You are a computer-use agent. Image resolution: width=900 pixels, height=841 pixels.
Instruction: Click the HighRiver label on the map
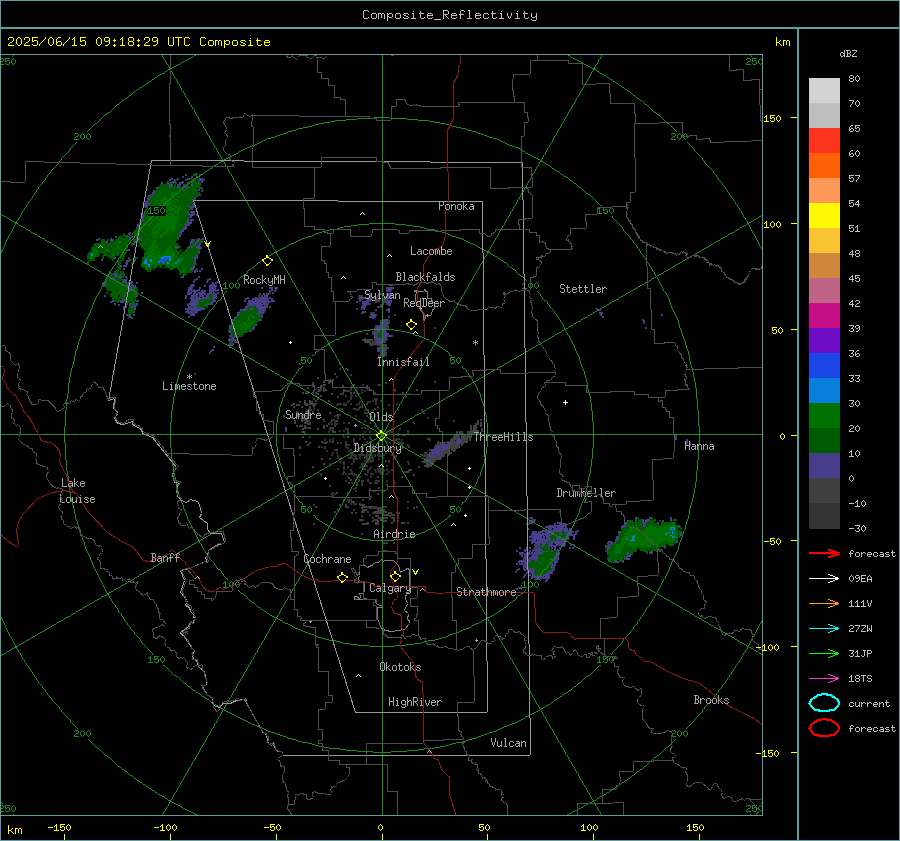tap(415, 702)
